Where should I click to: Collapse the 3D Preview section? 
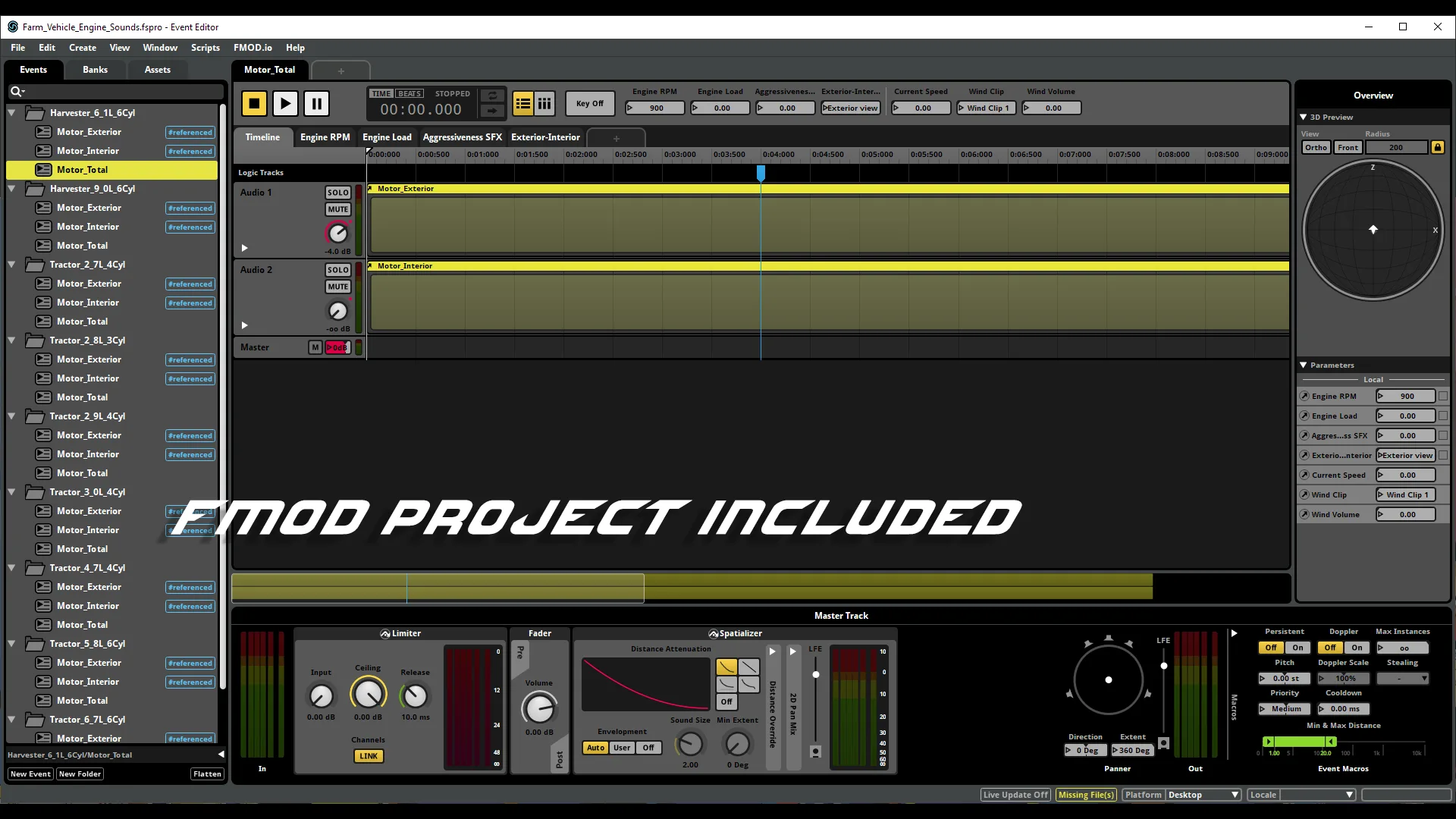[1303, 118]
